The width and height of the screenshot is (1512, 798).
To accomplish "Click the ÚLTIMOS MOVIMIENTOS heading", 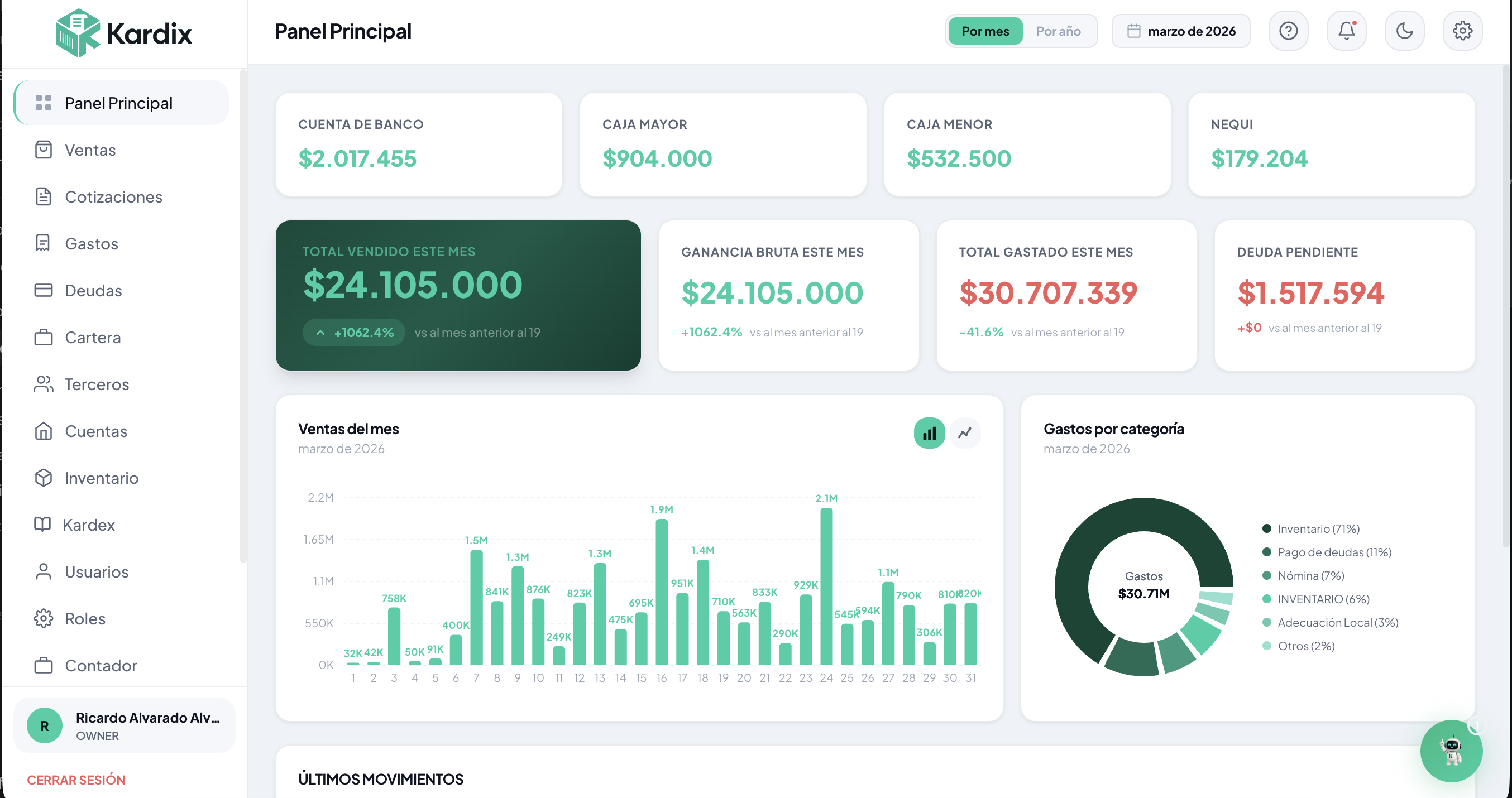I will 380,778.
